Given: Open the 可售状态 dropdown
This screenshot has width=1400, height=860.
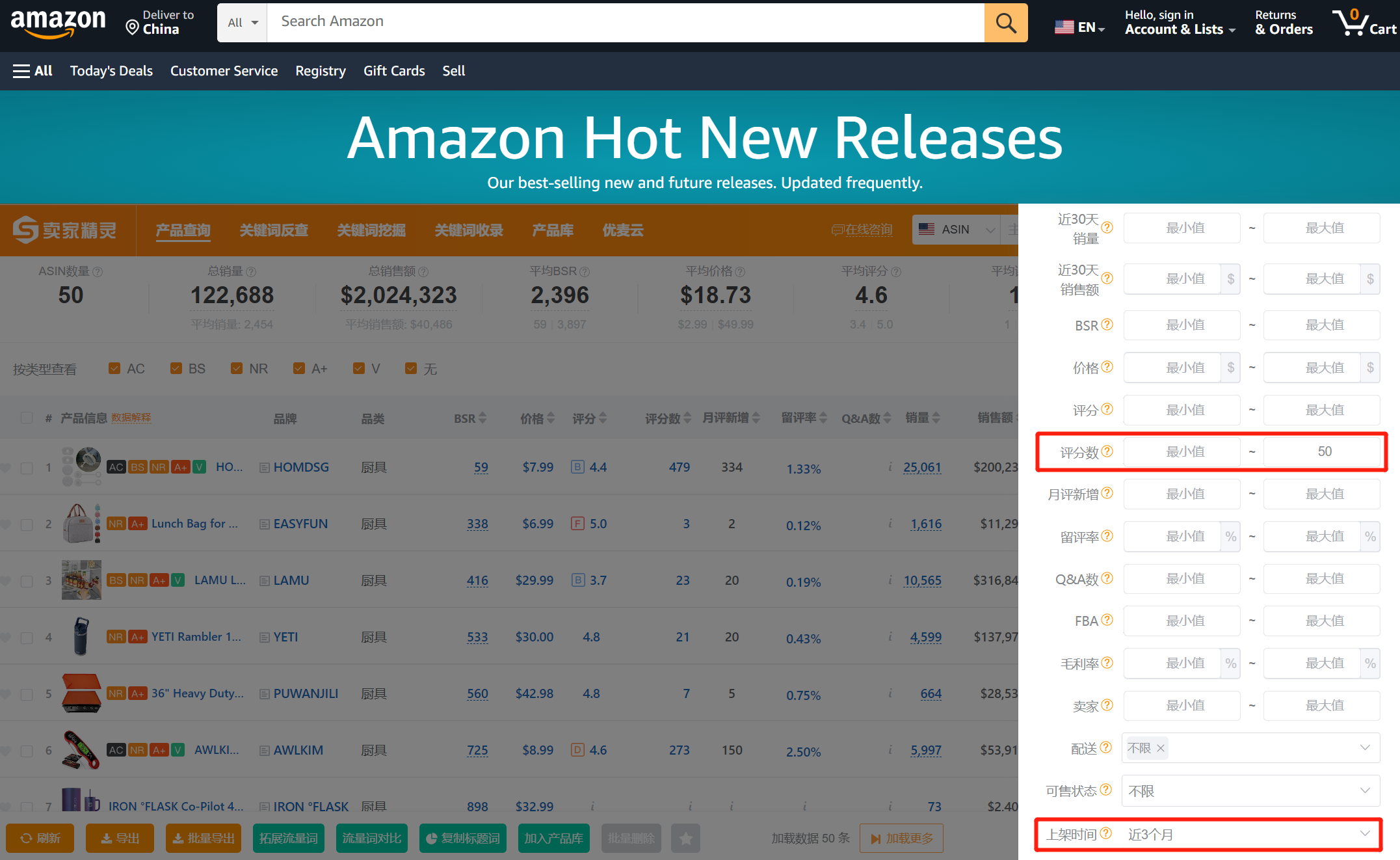Looking at the screenshot, I should click(x=1250, y=790).
